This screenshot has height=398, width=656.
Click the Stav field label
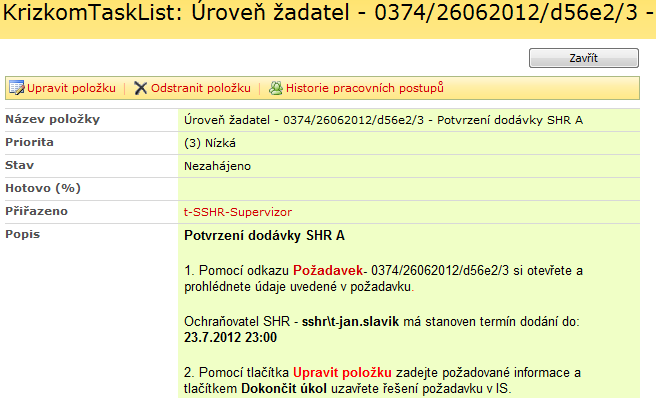pos(20,165)
